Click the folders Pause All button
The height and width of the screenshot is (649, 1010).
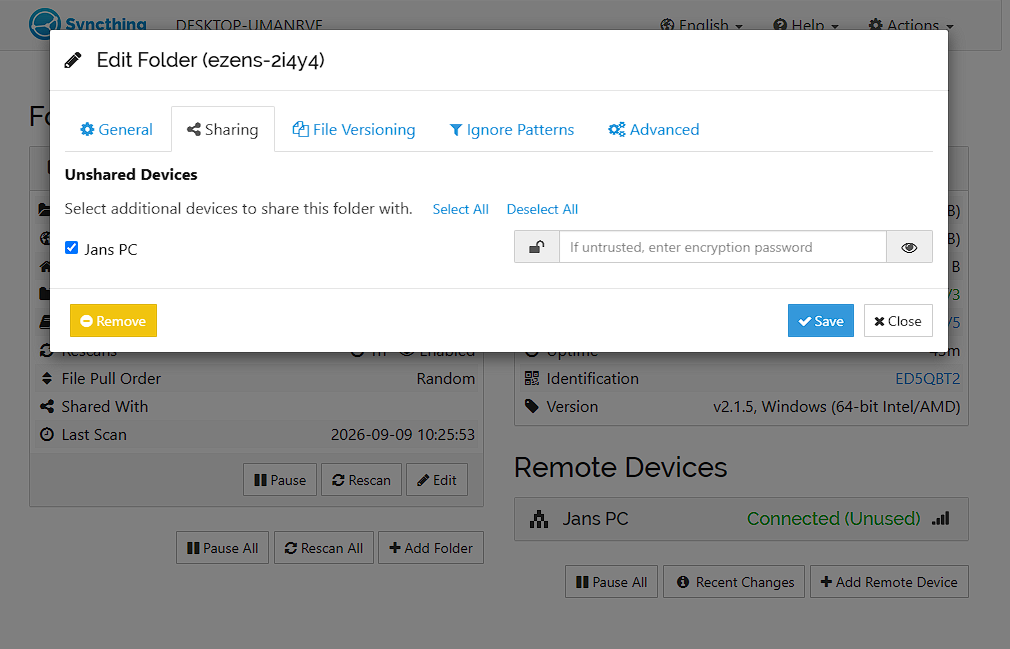[222, 548]
